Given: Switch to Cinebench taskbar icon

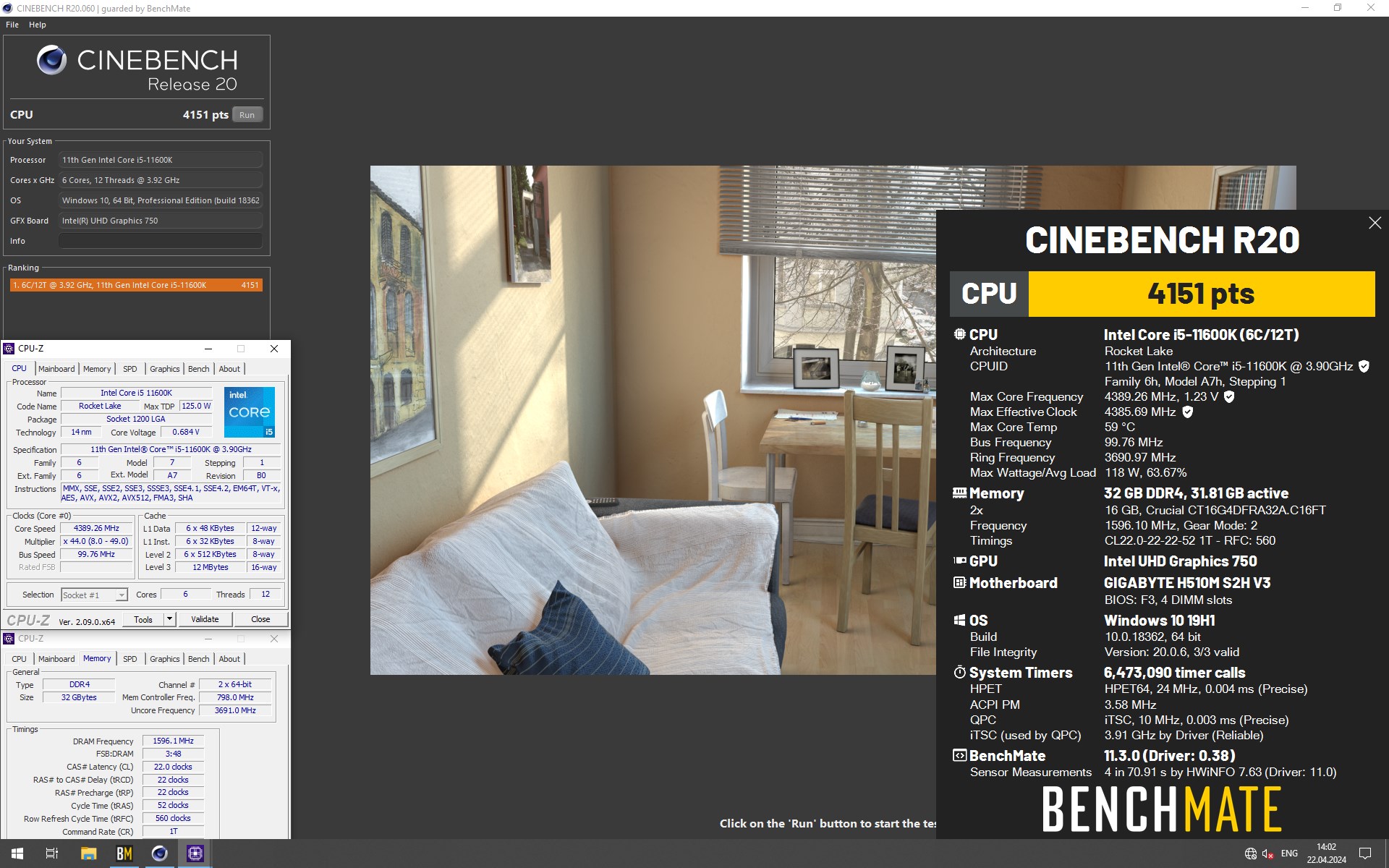Looking at the screenshot, I should (x=160, y=854).
